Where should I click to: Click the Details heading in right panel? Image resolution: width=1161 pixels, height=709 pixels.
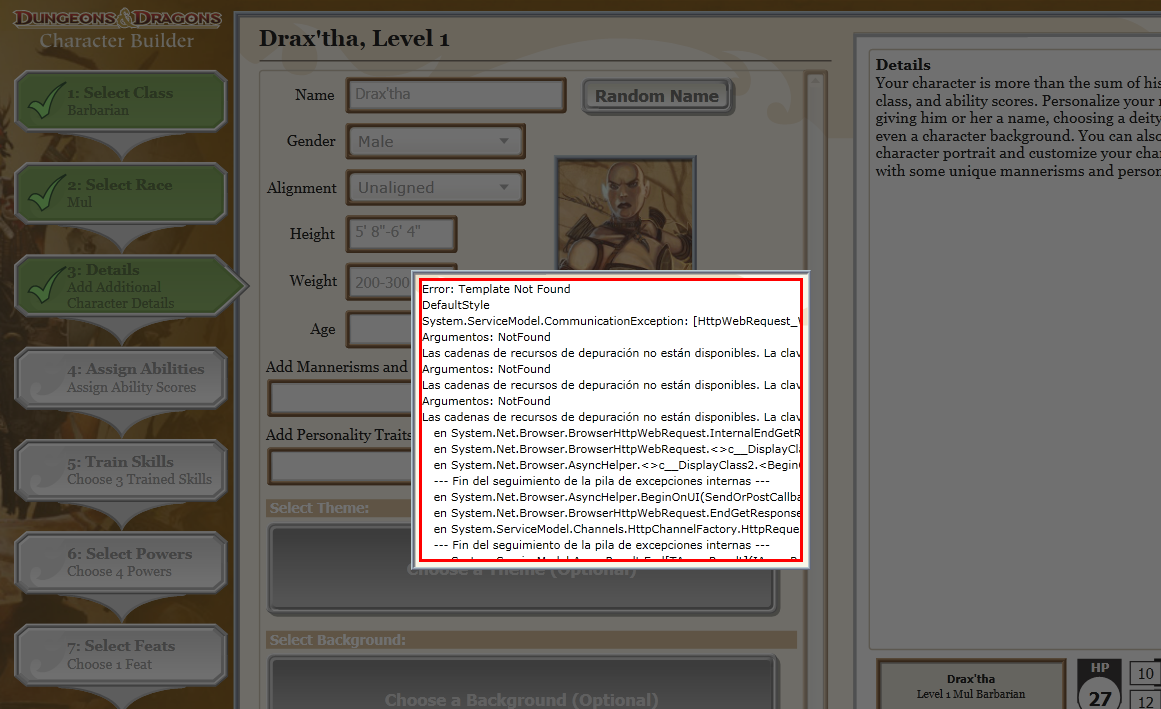[903, 64]
